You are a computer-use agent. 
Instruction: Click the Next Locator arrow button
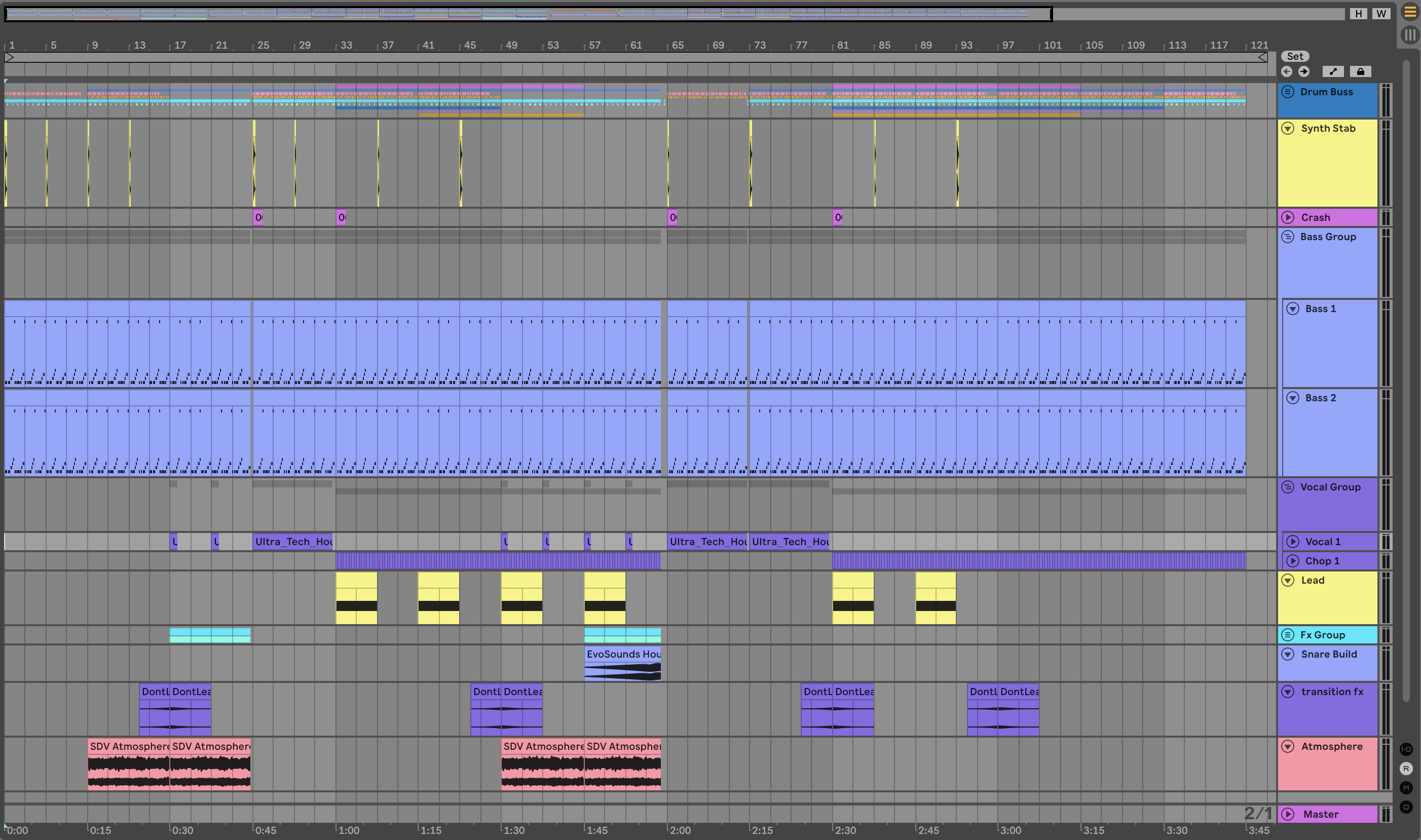1304,71
